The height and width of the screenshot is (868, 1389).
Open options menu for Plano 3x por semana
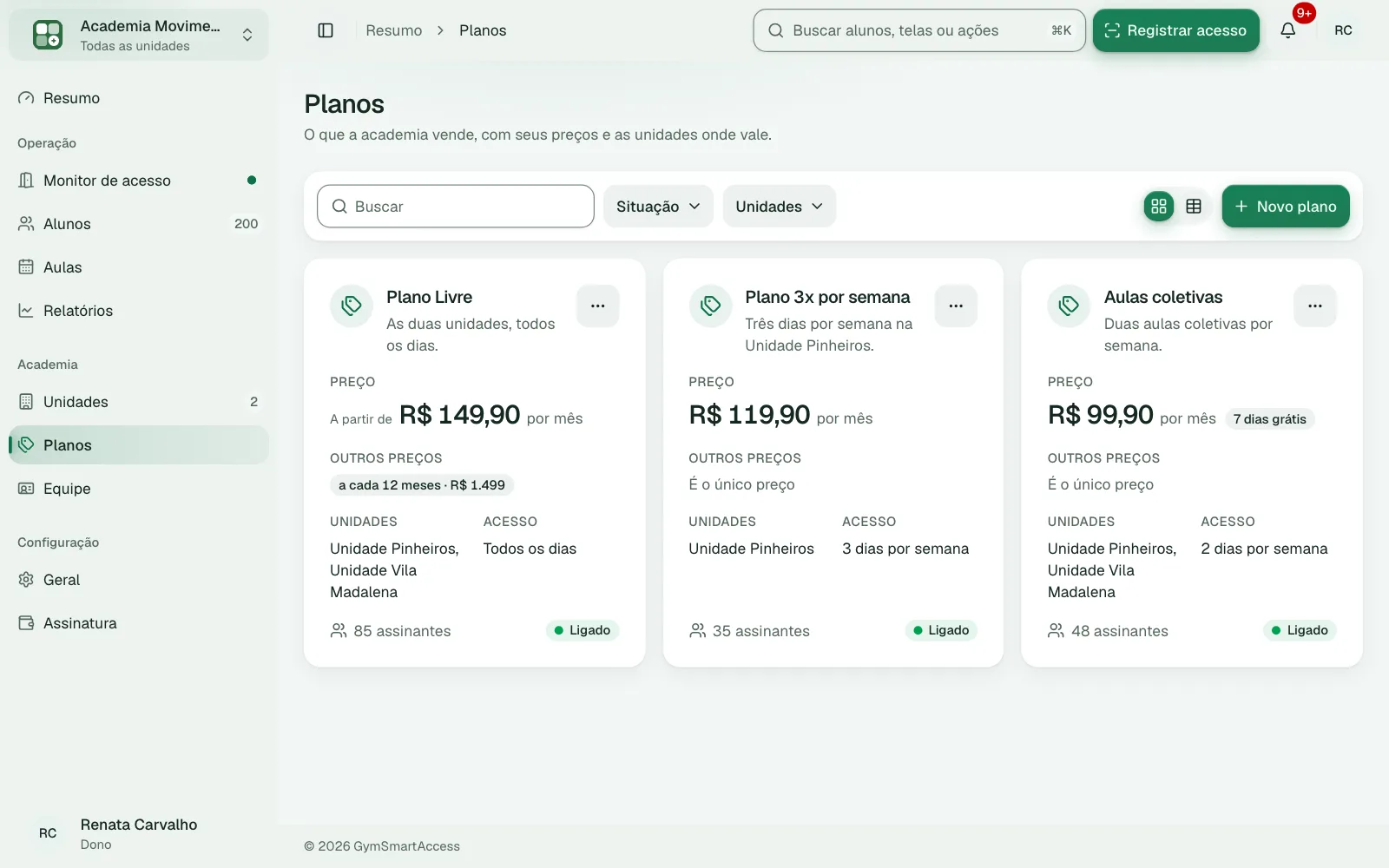956,306
